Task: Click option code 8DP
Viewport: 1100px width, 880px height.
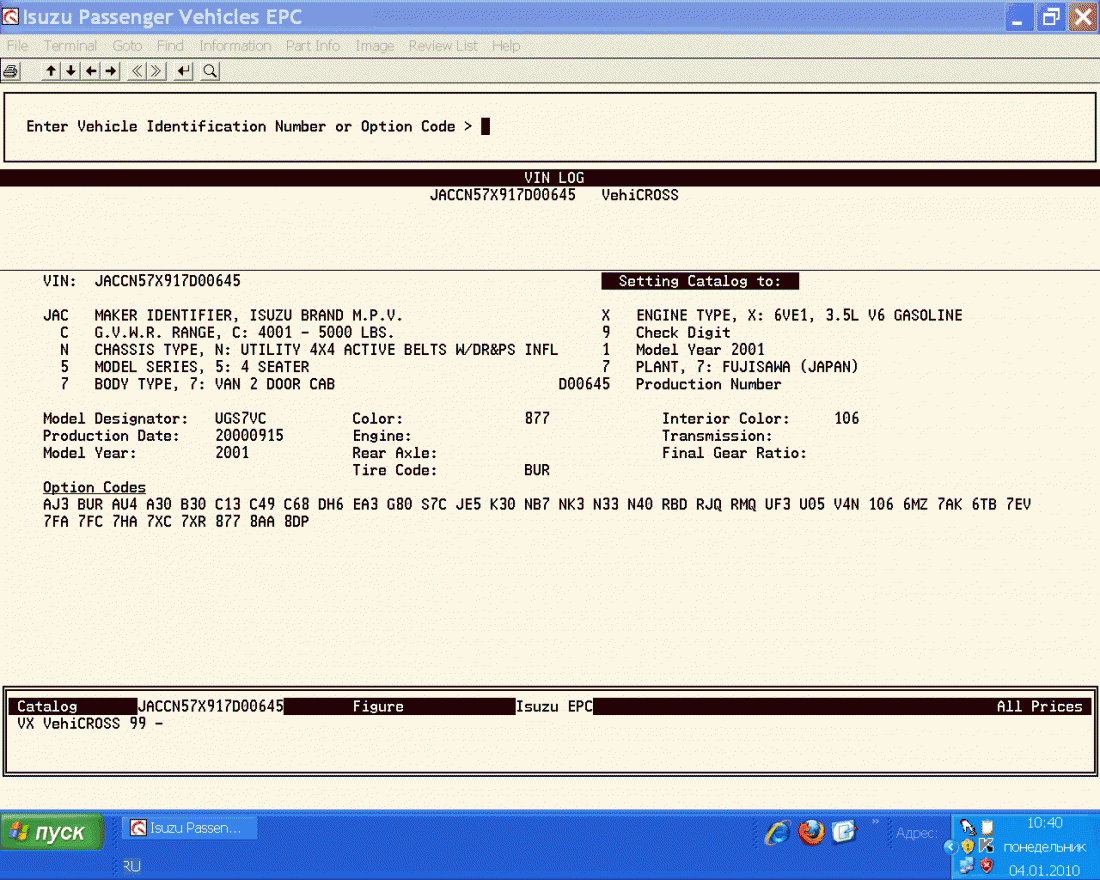Action: click(x=296, y=521)
